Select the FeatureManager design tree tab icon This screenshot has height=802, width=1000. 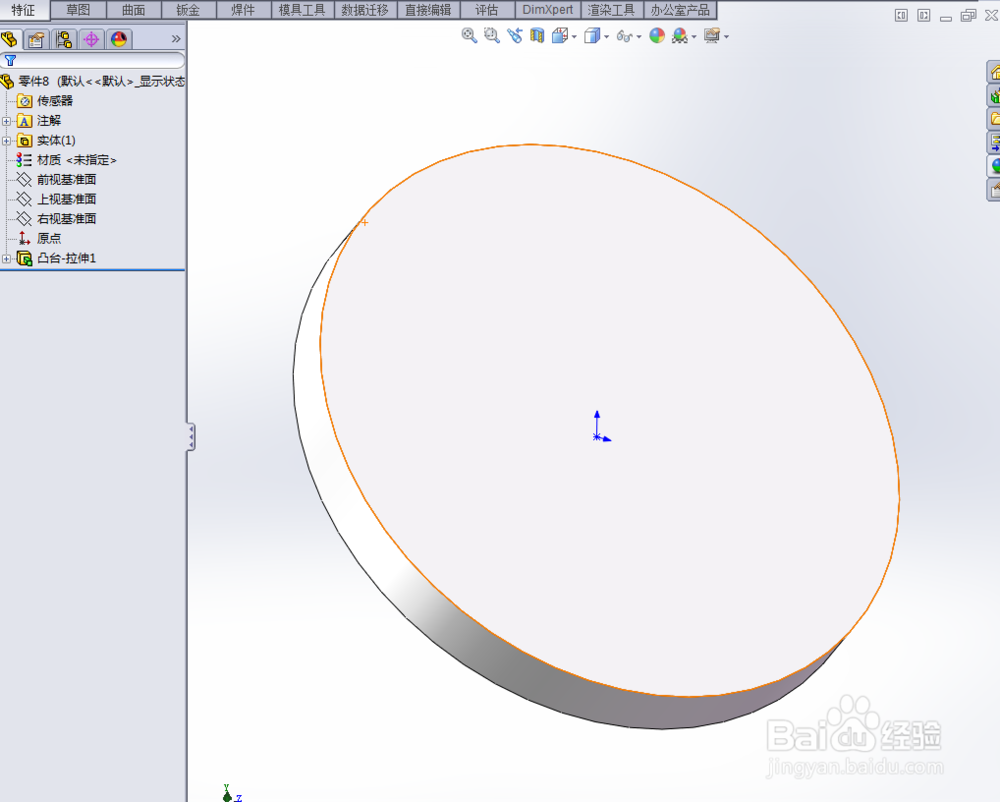[10, 40]
